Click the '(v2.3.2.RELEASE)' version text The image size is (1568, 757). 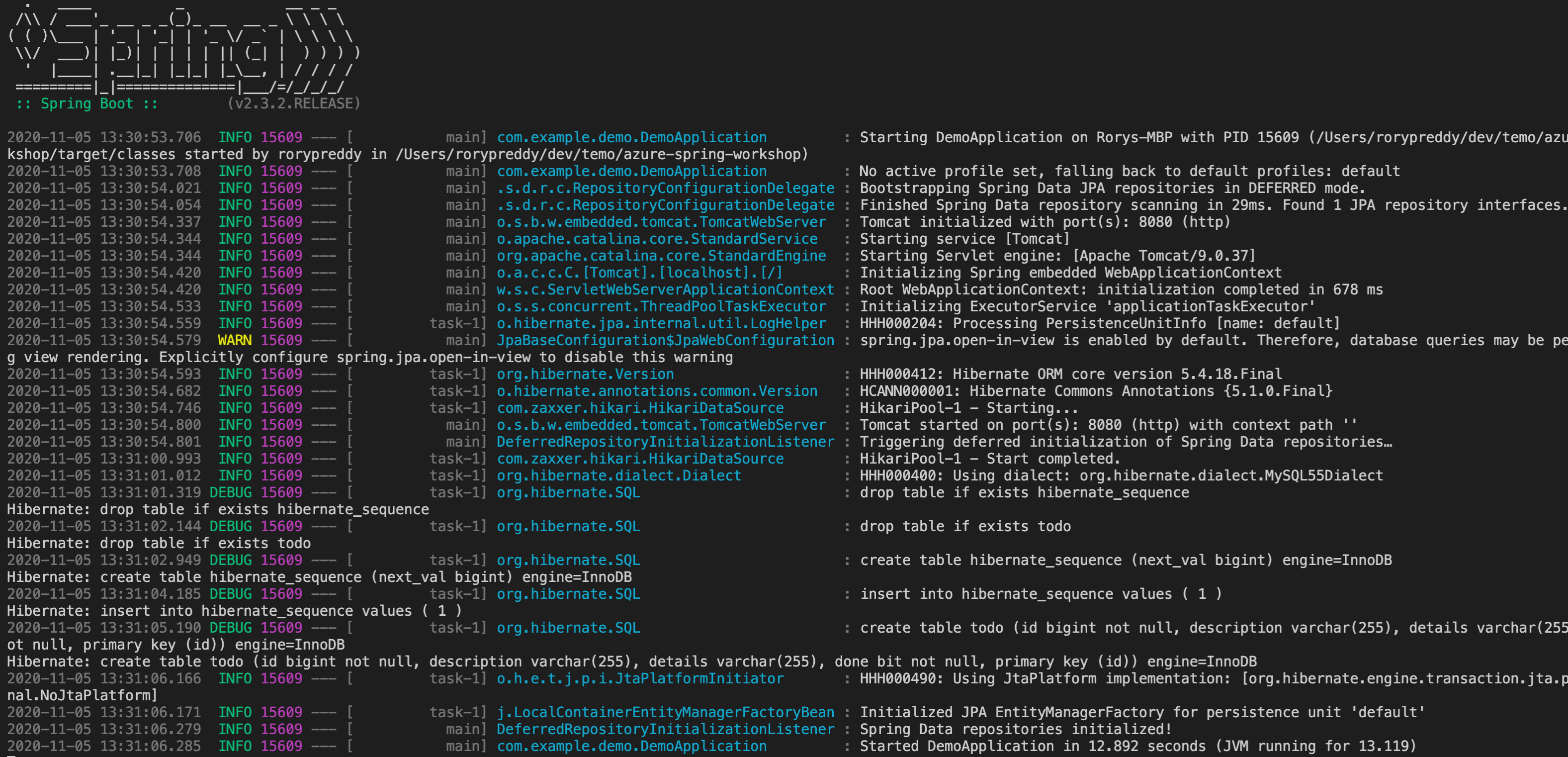[294, 103]
